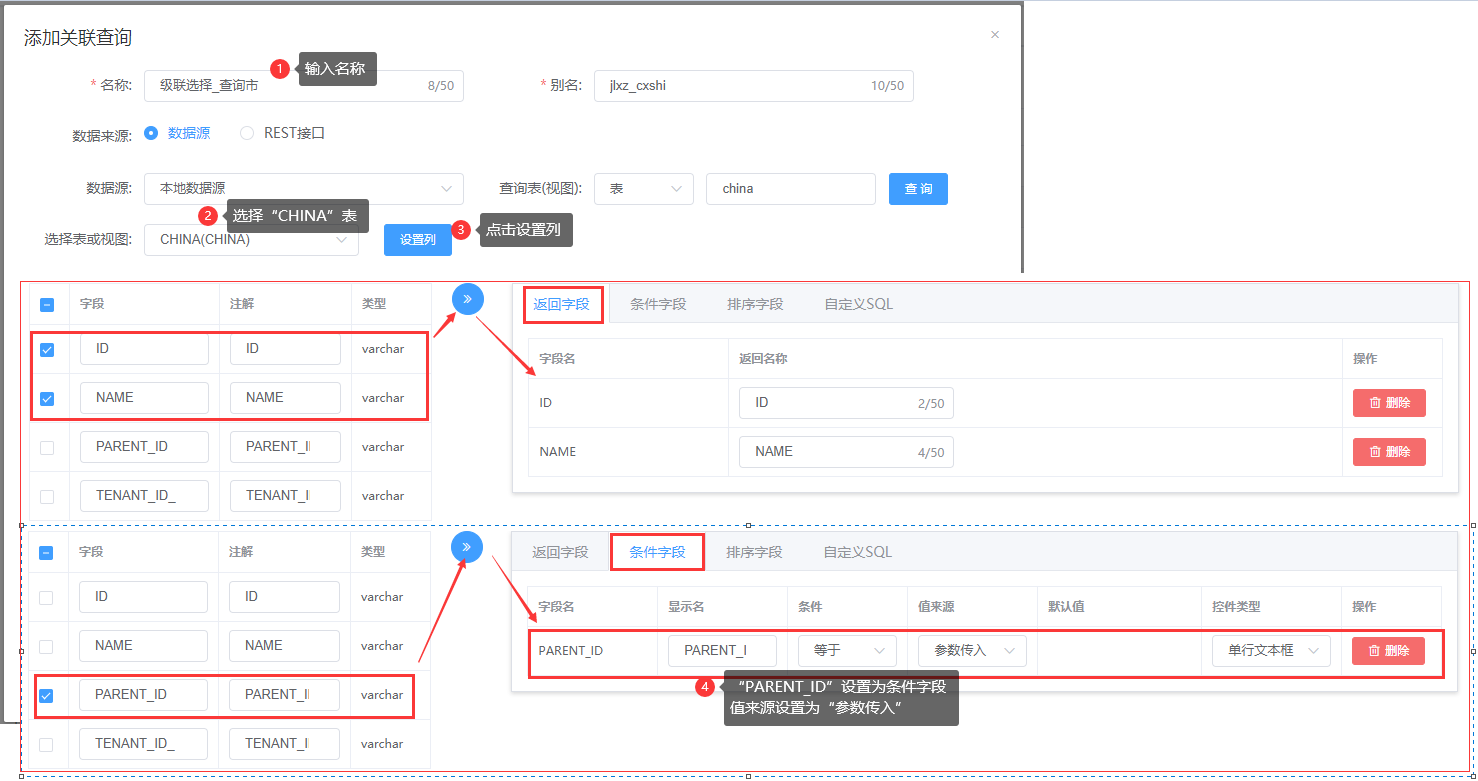Expand the 等于 condition dropdown

pyautogui.click(x=846, y=651)
